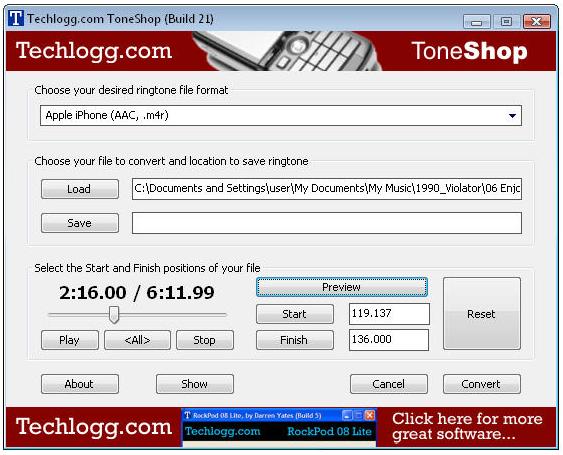Click the Save button
This screenshot has height=455, width=563.
80,223
